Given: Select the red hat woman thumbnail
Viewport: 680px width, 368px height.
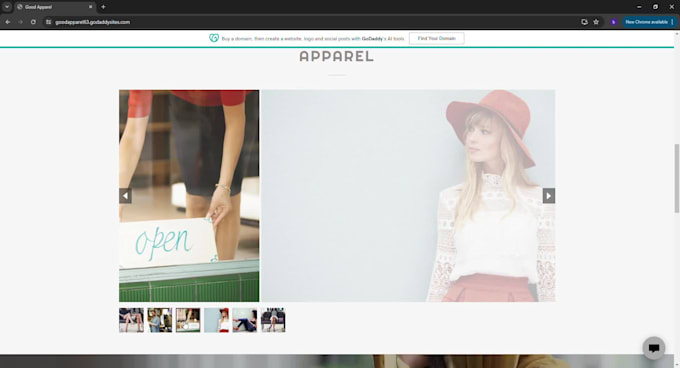Looking at the screenshot, I should pyautogui.click(x=216, y=320).
